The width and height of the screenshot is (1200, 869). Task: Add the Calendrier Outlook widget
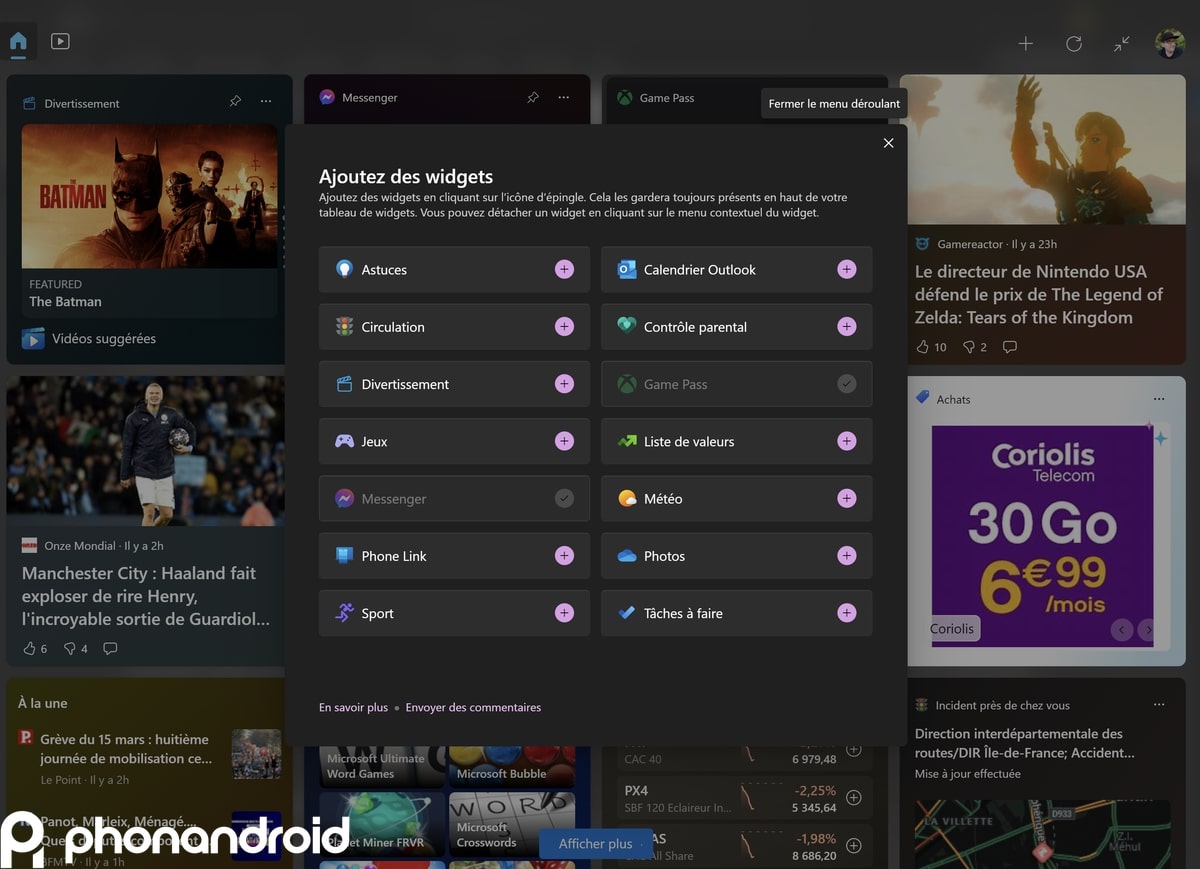pos(847,270)
